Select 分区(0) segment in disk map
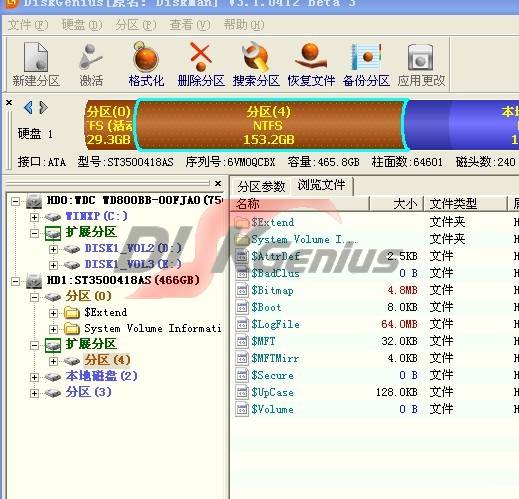The width and height of the screenshot is (519, 499). click(109, 125)
